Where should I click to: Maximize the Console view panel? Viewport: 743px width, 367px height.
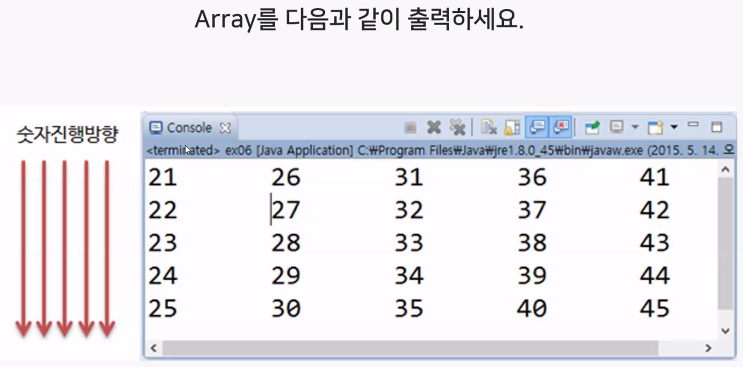click(716, 126)
